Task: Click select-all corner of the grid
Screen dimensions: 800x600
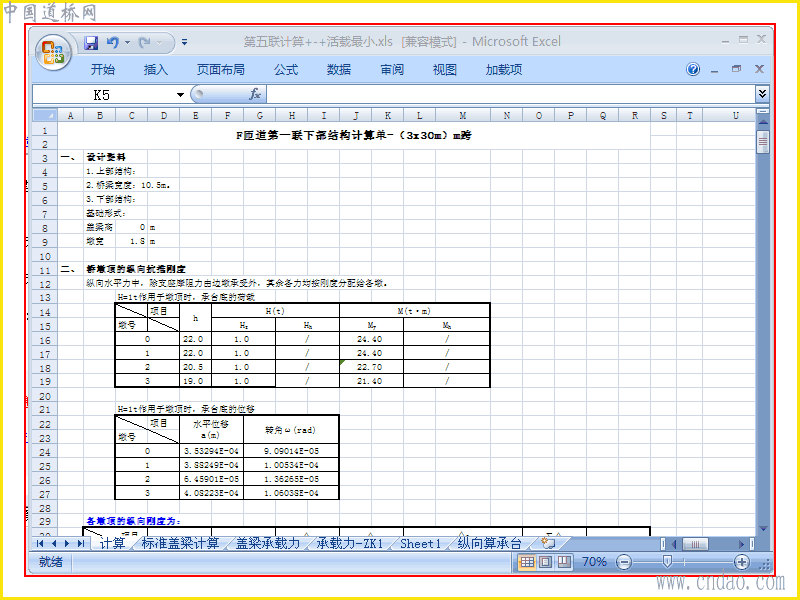Action: pyautogui.click(x=45, y=115)
